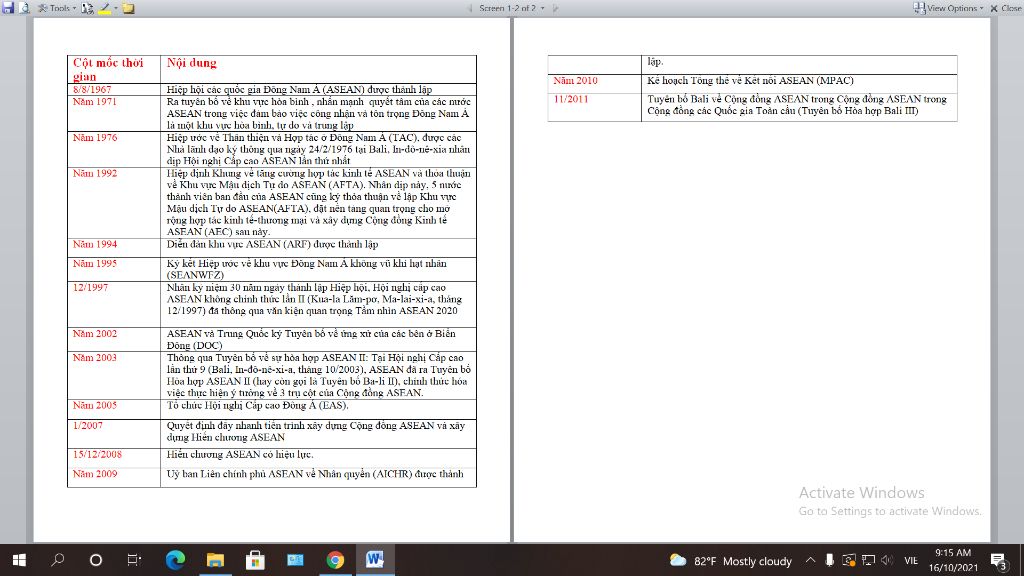Screen dimensions: 1024x576
Task: Click the Research/Translate icon
Action: (x=87, y=8)
